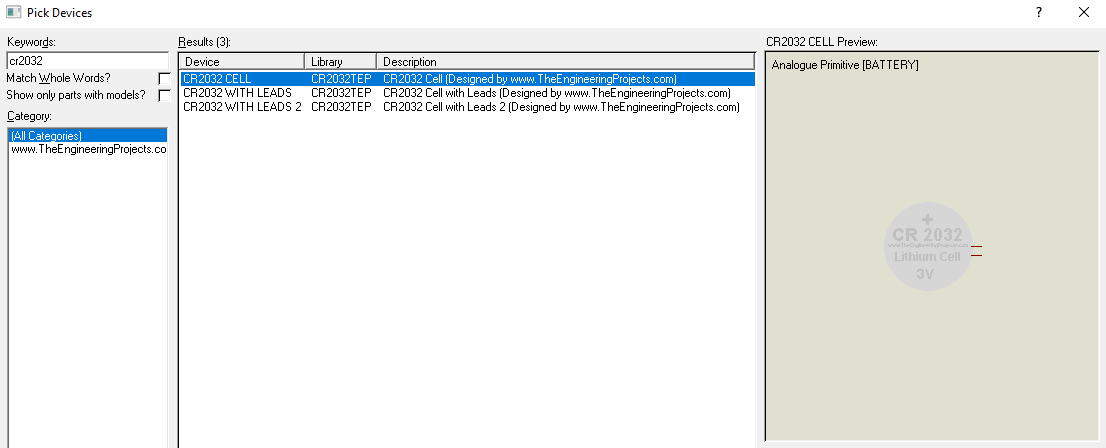Viewport: 1106px width, 448px height.
Task: Toggle the Match Whole Words checkbox
Action: click(x=164, y=78)
